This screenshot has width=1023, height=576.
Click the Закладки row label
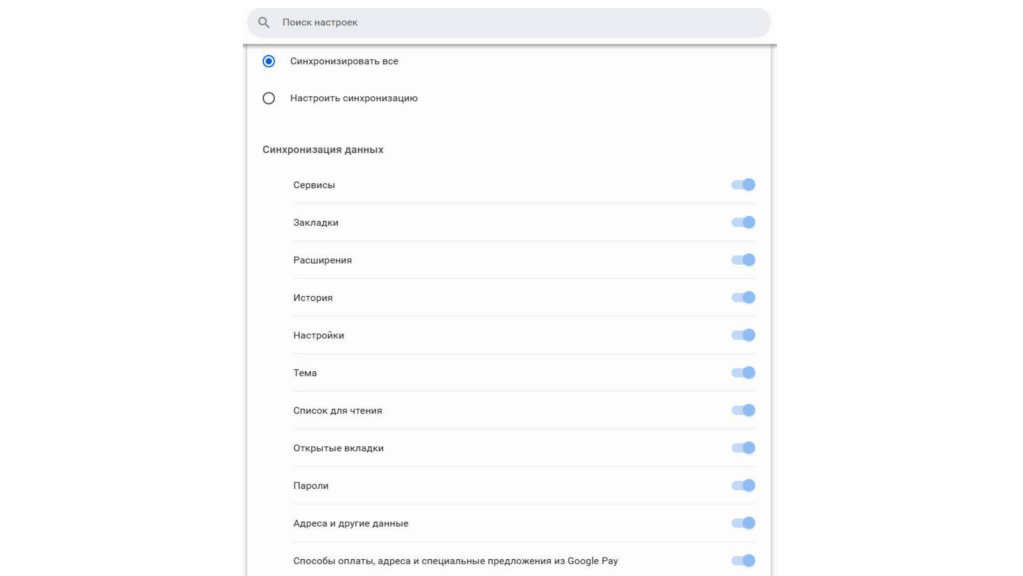tap(316, 223)
